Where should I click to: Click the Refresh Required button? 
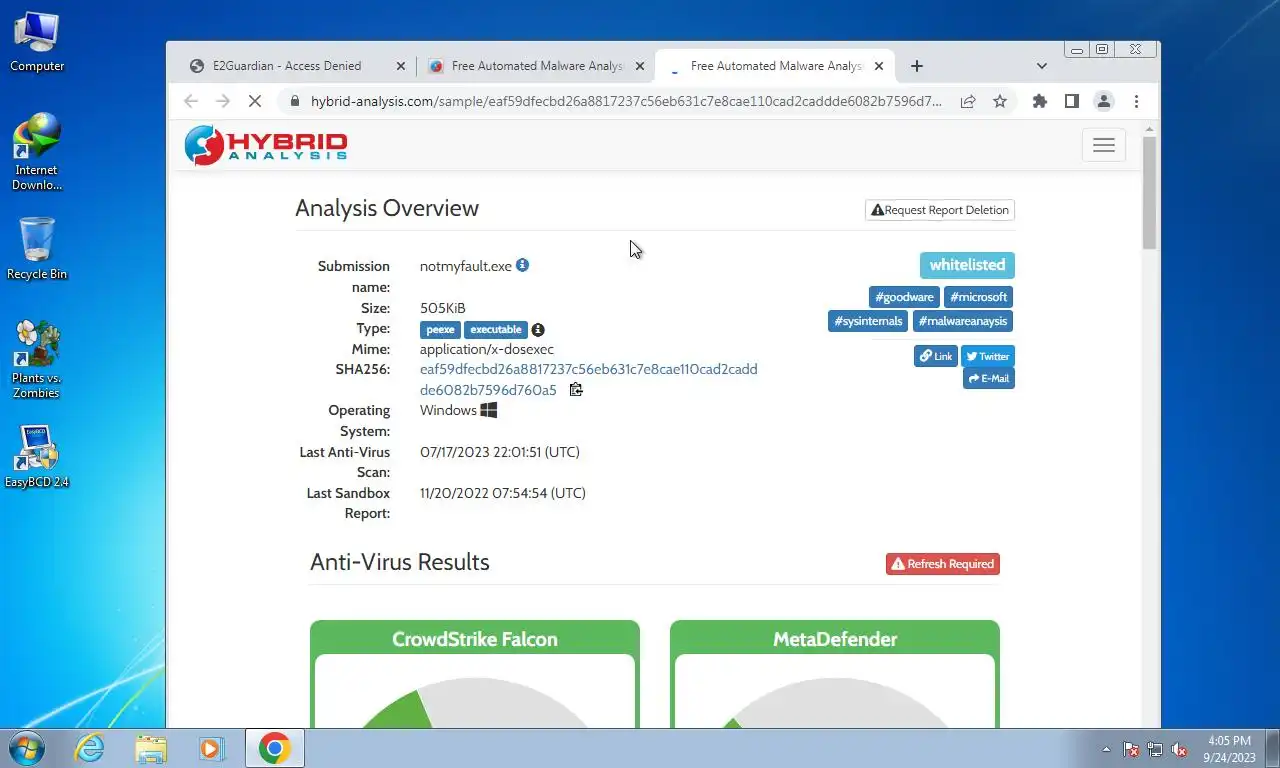943,564
